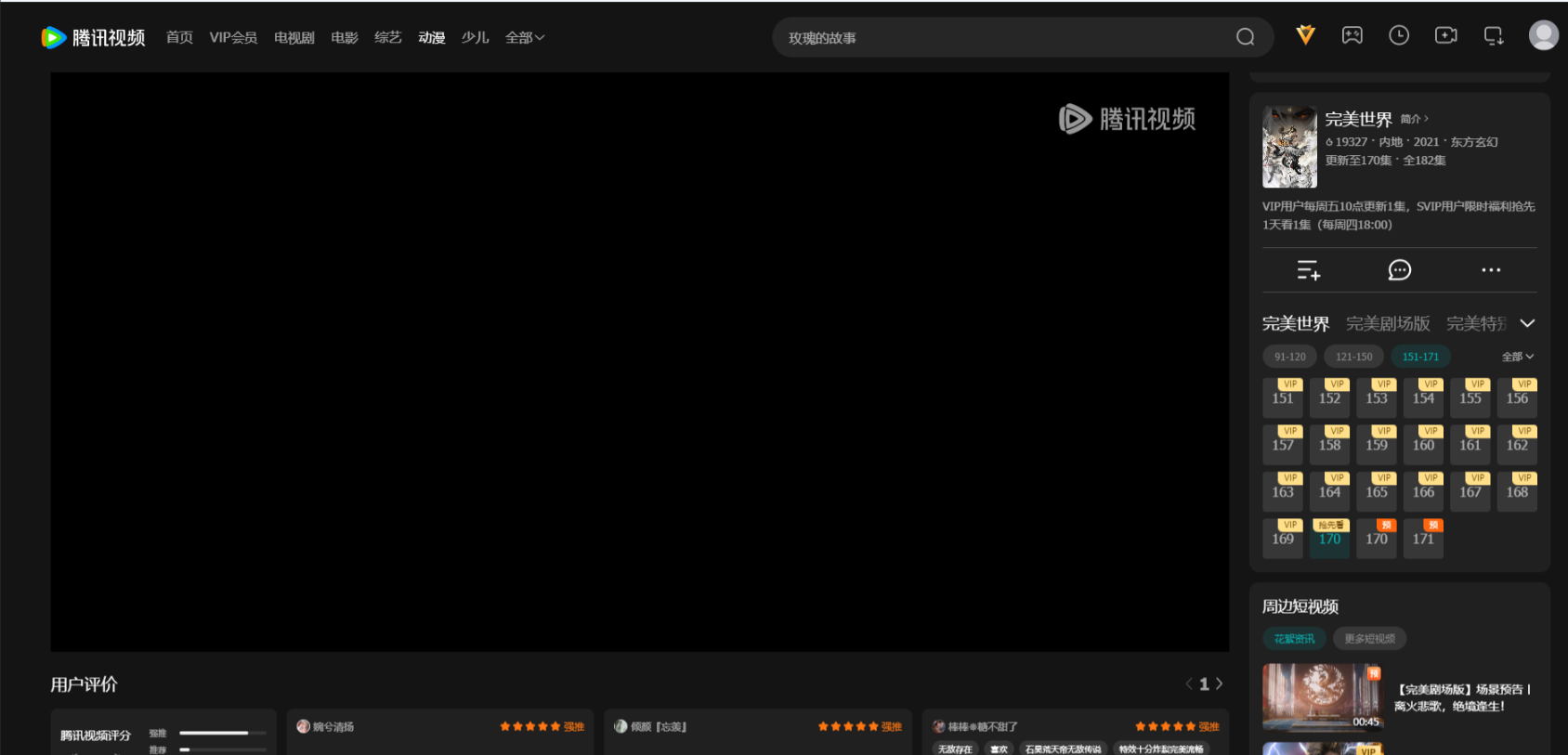Screen dimensions: 1568x755
Task: Play episode 165
Action: (1377, 491)
